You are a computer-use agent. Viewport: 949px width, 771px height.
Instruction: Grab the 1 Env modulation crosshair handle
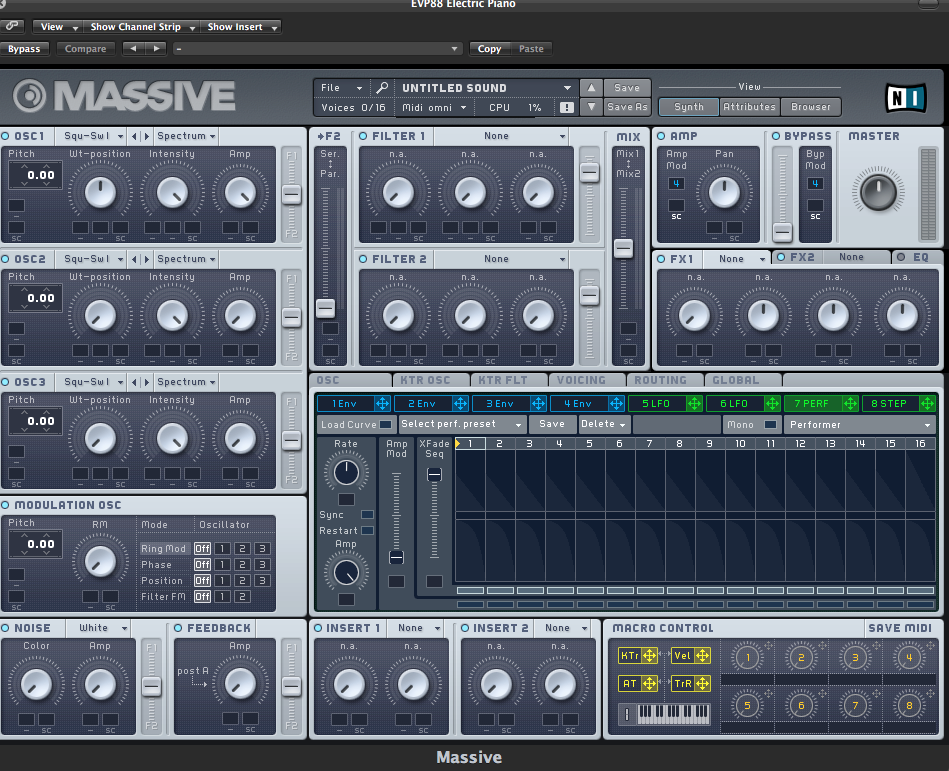[x=382, y=403]
